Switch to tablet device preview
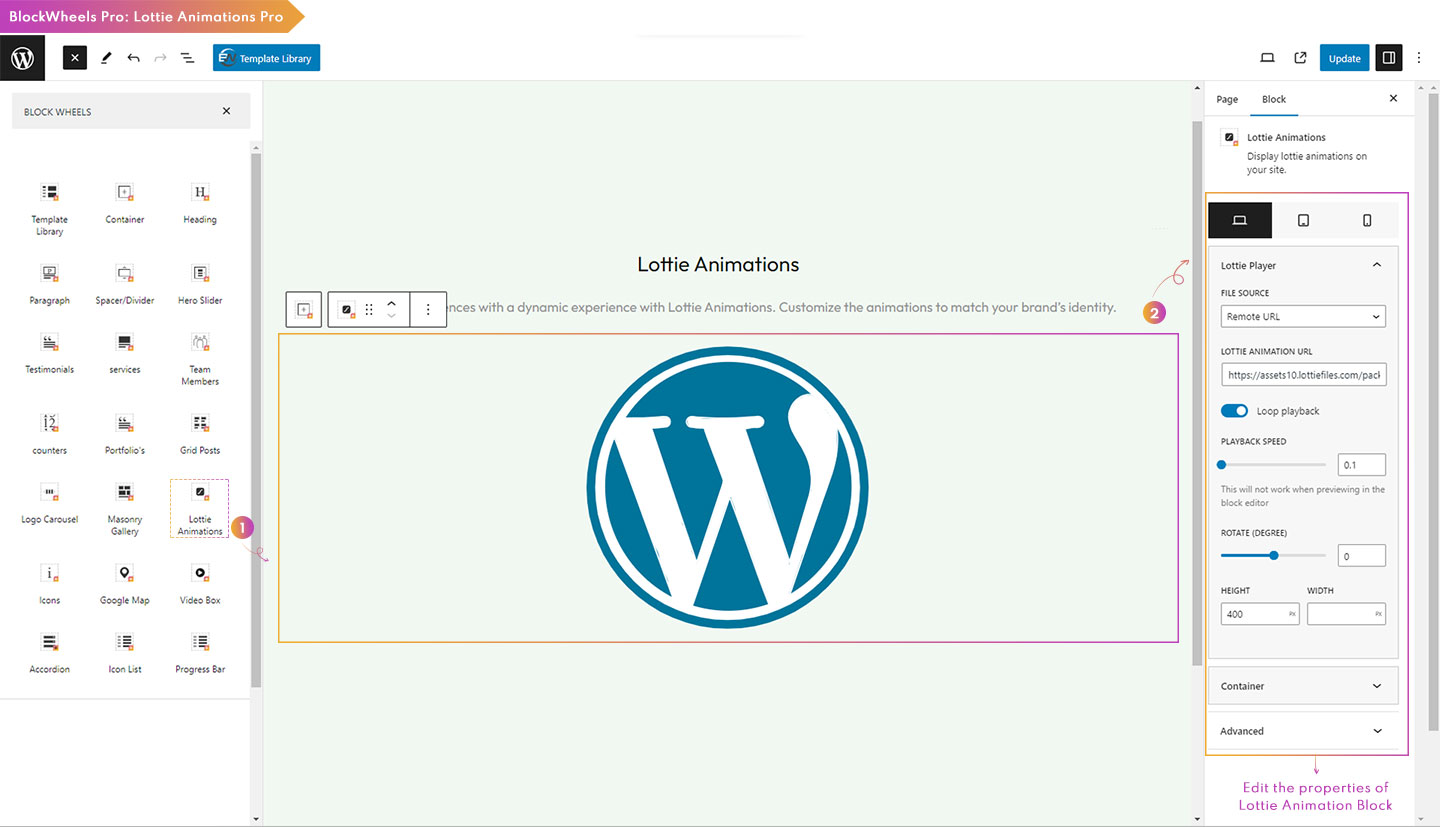The image size is (1440, 827). pyautogui.click(x=1303, y=220)
